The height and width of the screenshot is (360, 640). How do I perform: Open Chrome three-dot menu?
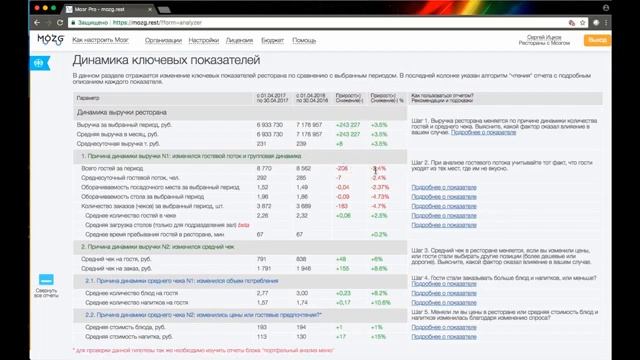606,23
